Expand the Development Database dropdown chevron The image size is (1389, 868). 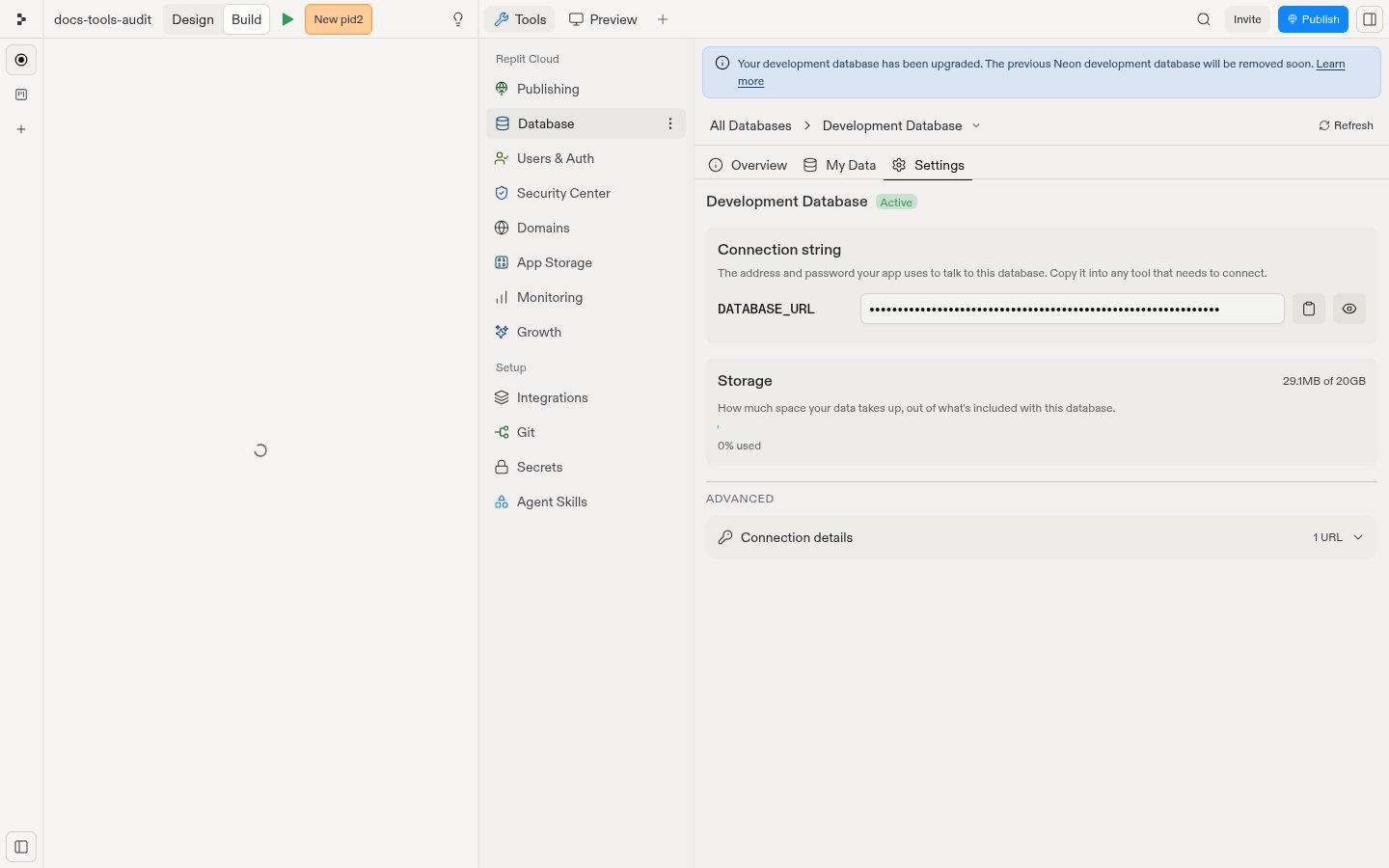click(x=976, y=125)
